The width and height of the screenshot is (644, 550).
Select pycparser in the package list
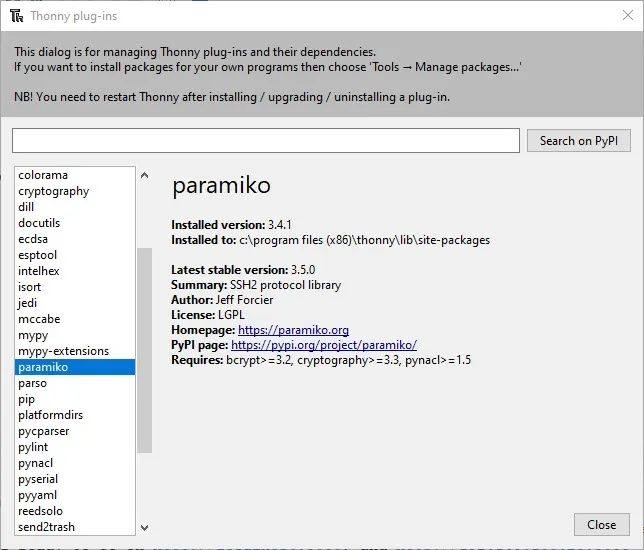pos(75,431)
